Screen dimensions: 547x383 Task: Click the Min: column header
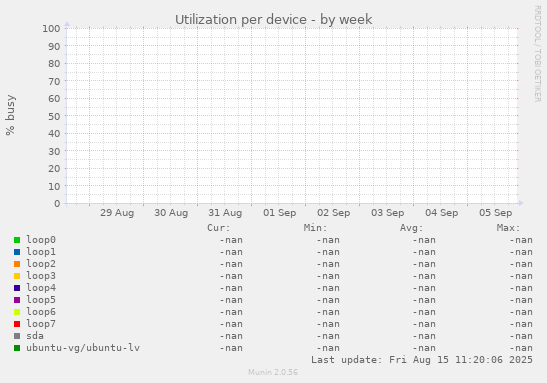pyautogui.click(x=315, y=228)
